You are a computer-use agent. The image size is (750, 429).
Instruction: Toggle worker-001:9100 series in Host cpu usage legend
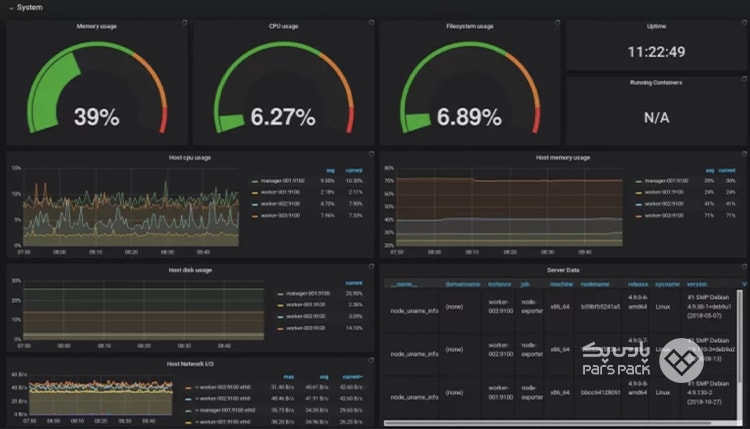pos(281,192)
